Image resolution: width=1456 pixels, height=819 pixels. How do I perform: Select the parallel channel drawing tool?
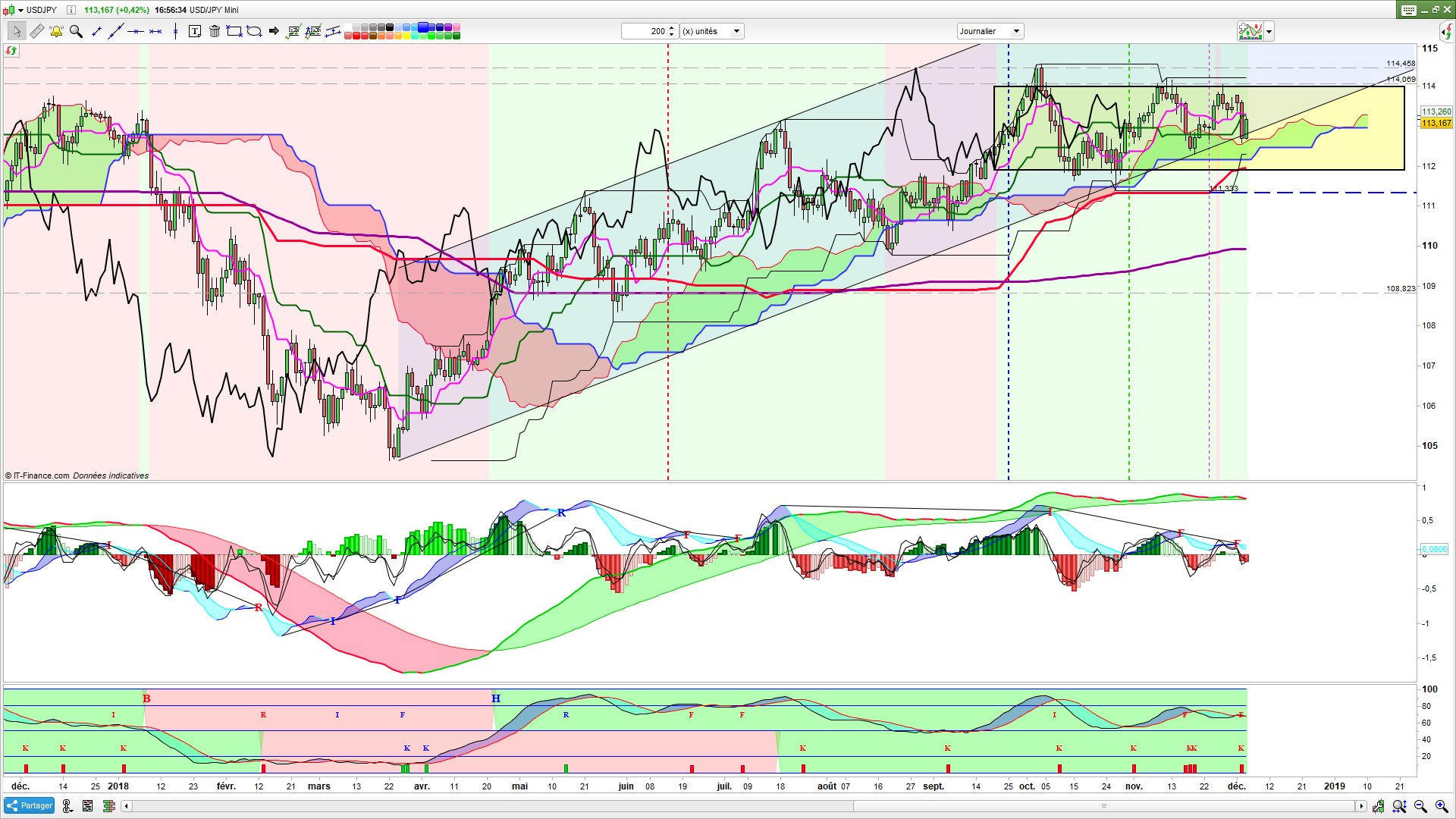tap(333, 31)
